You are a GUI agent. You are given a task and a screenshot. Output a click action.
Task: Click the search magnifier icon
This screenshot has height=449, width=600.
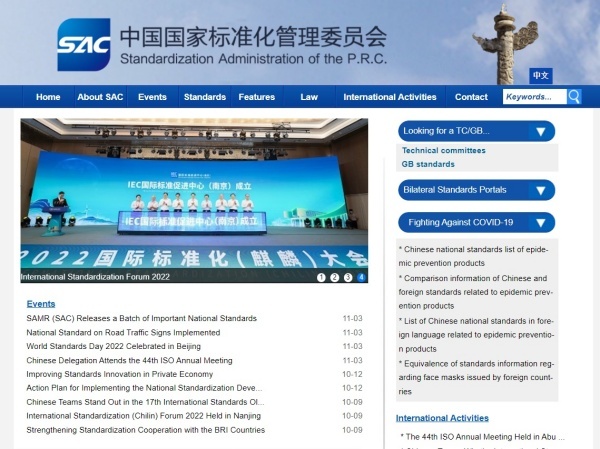574,97
